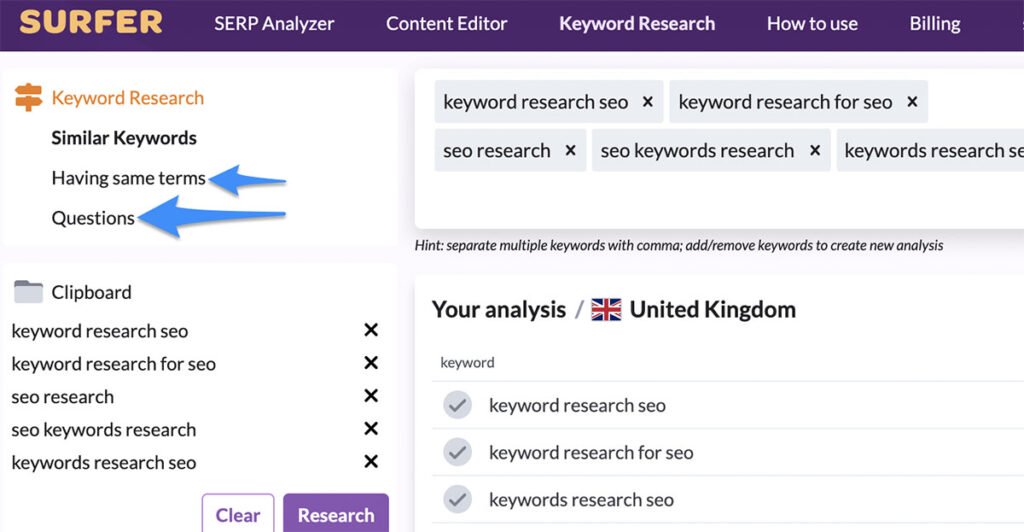The image size is (1024, 532).
Task: Go to the Billing page
Action: (x=935, y=23)
